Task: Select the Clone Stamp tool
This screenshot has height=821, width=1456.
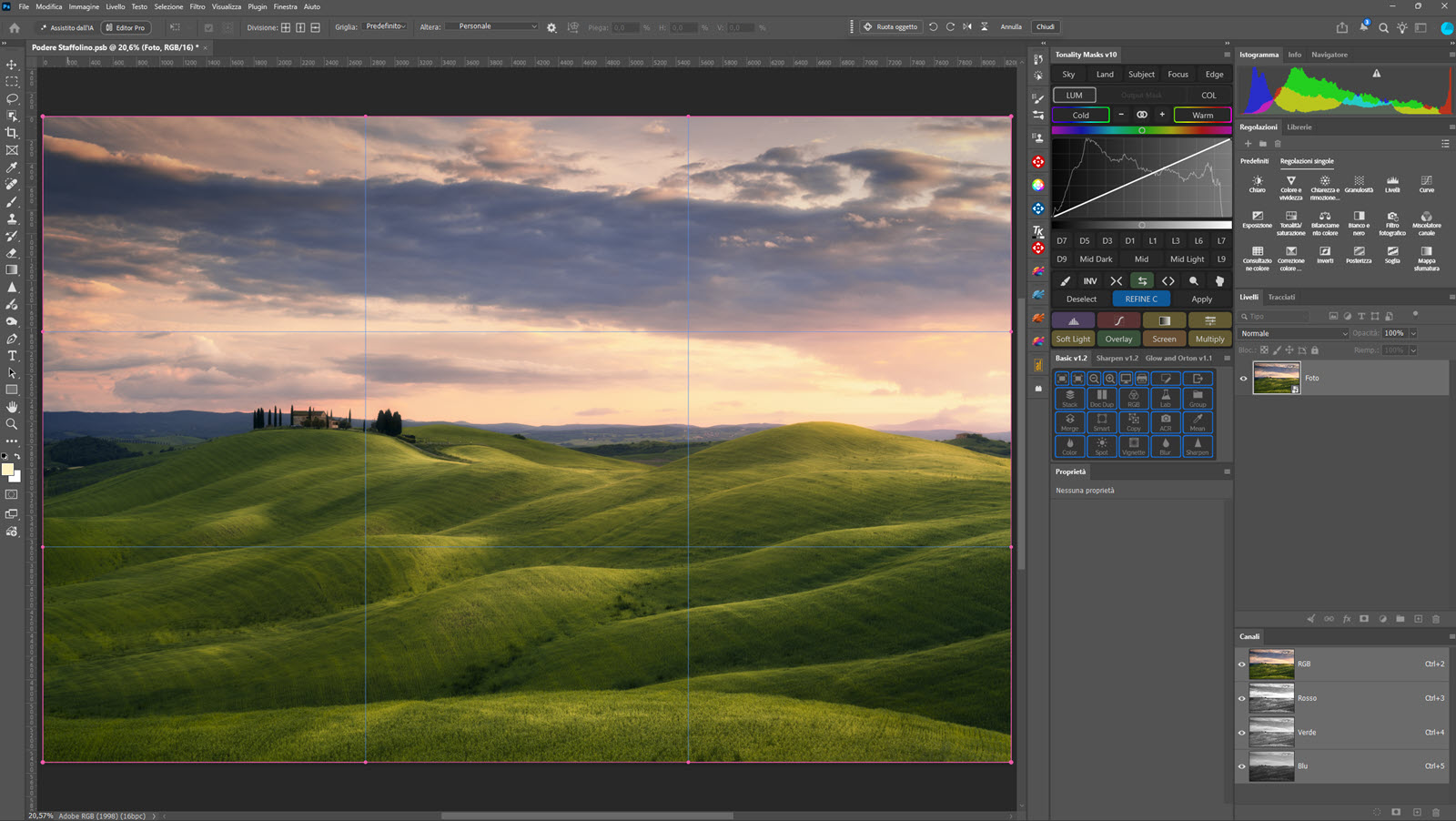Action: click(12, 218)
